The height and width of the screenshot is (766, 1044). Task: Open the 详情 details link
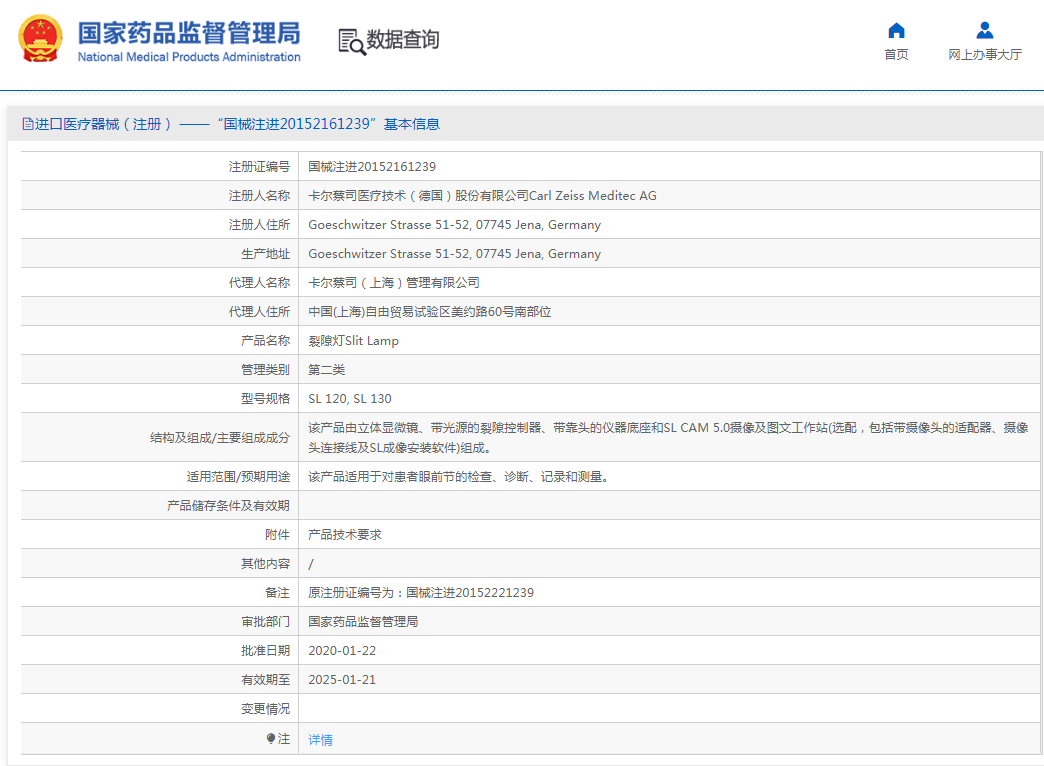[x=320, y=739]
